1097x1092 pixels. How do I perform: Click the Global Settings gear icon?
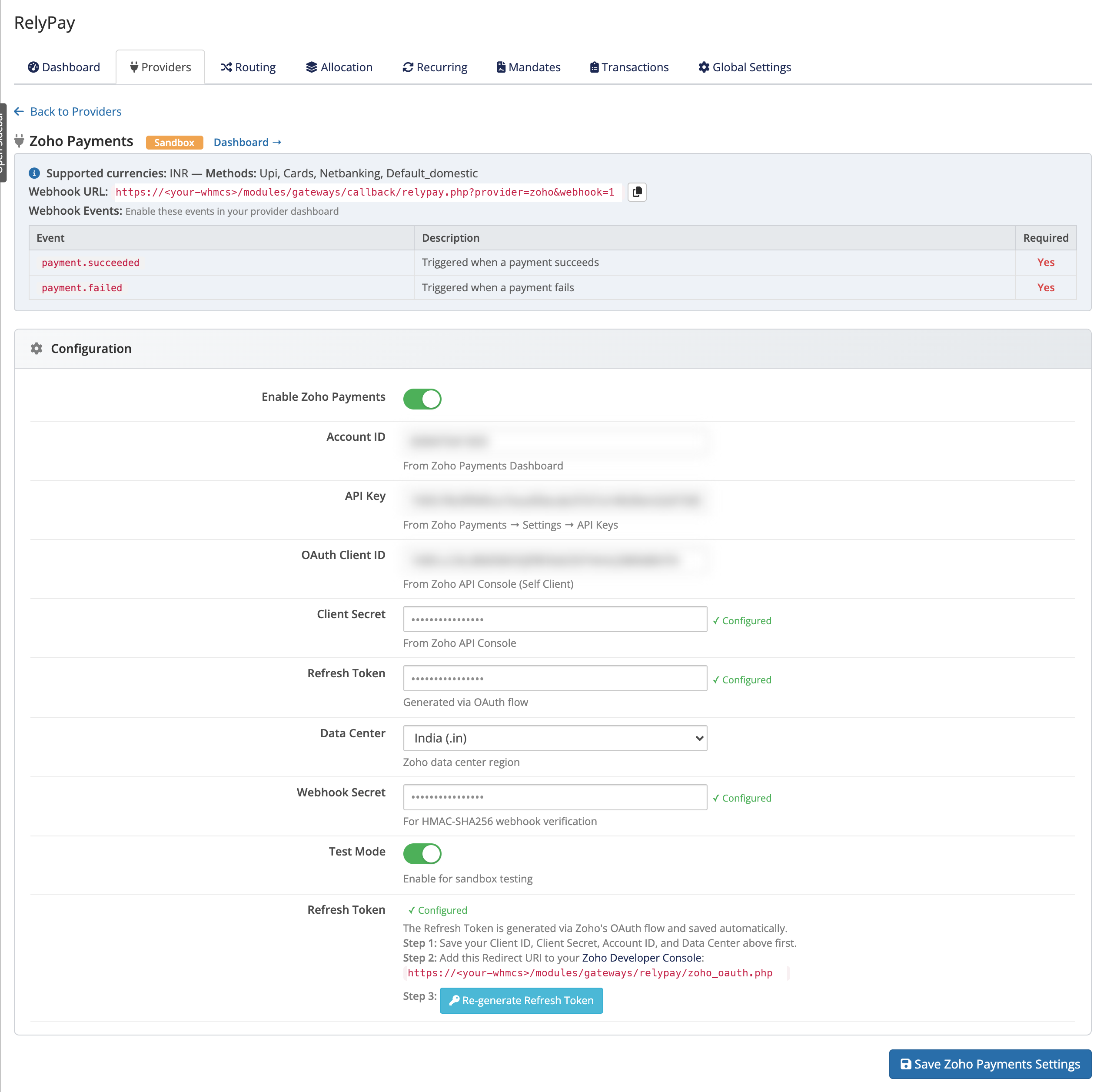click(x=704, y=67)
